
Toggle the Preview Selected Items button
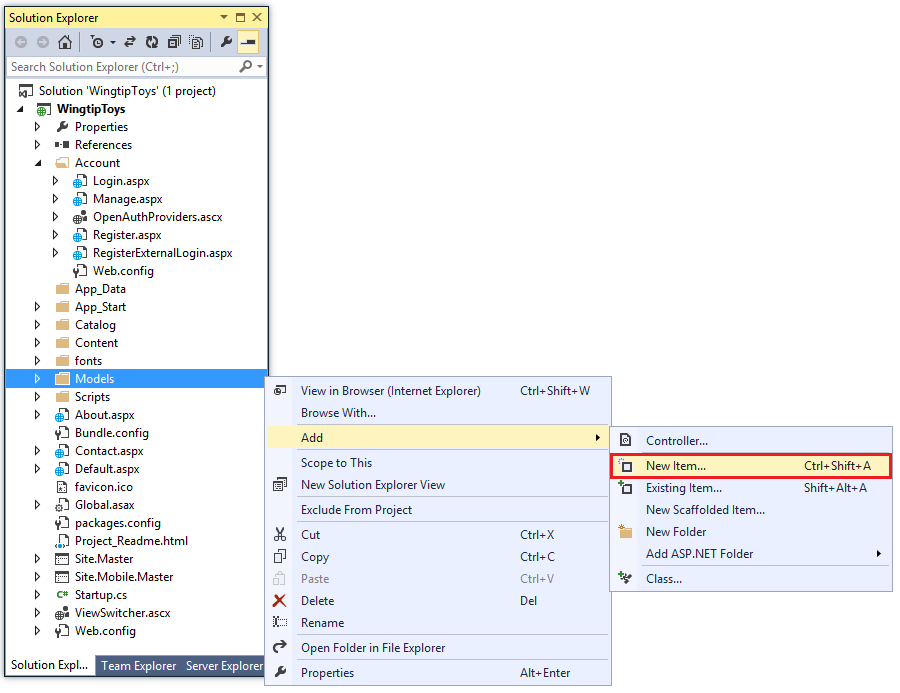coord(247,42)
